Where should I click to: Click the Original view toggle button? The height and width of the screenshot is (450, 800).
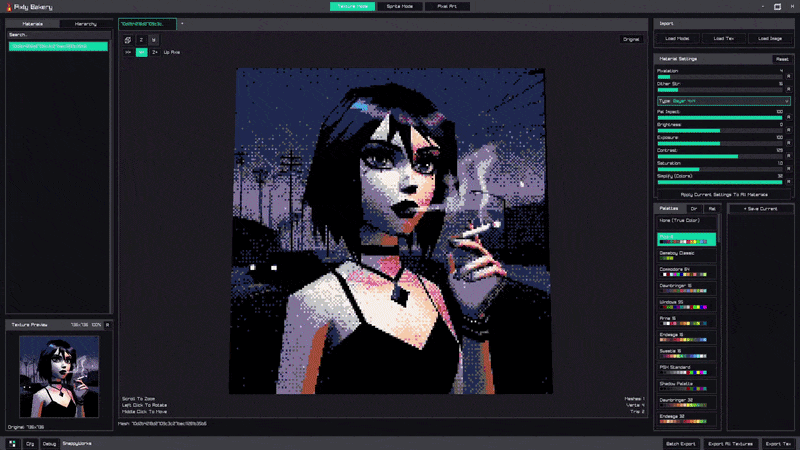click(x=631, y=39)
